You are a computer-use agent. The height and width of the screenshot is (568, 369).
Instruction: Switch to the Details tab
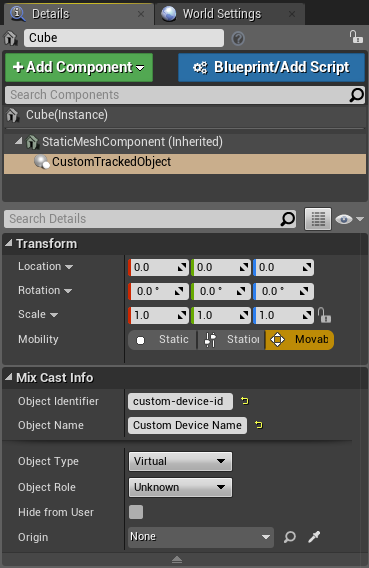(x=78, y=14)
